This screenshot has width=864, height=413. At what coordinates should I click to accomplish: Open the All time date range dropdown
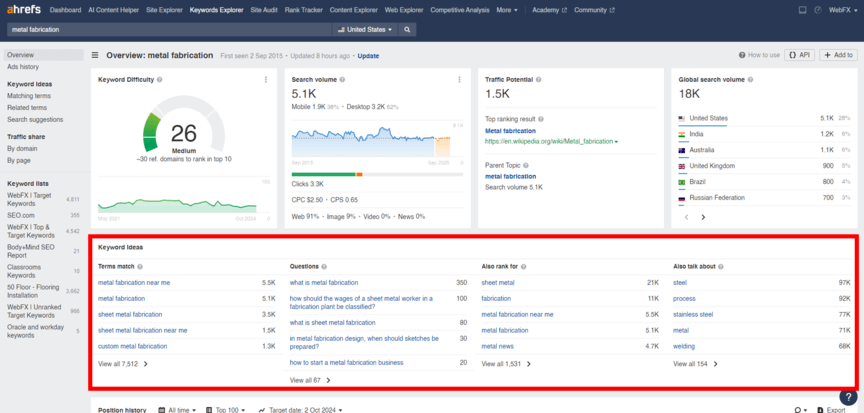point(179,410)
